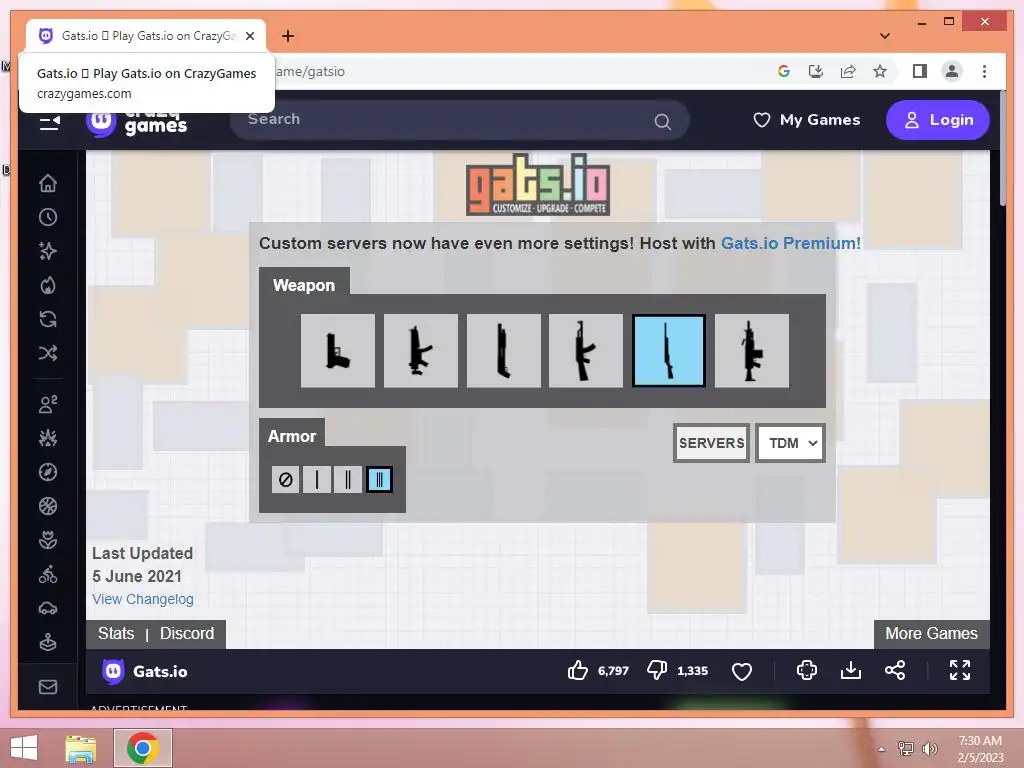The image size is (1024, 768).
Task: Open the 2 Player games icon
Action: tap(48, 404)
